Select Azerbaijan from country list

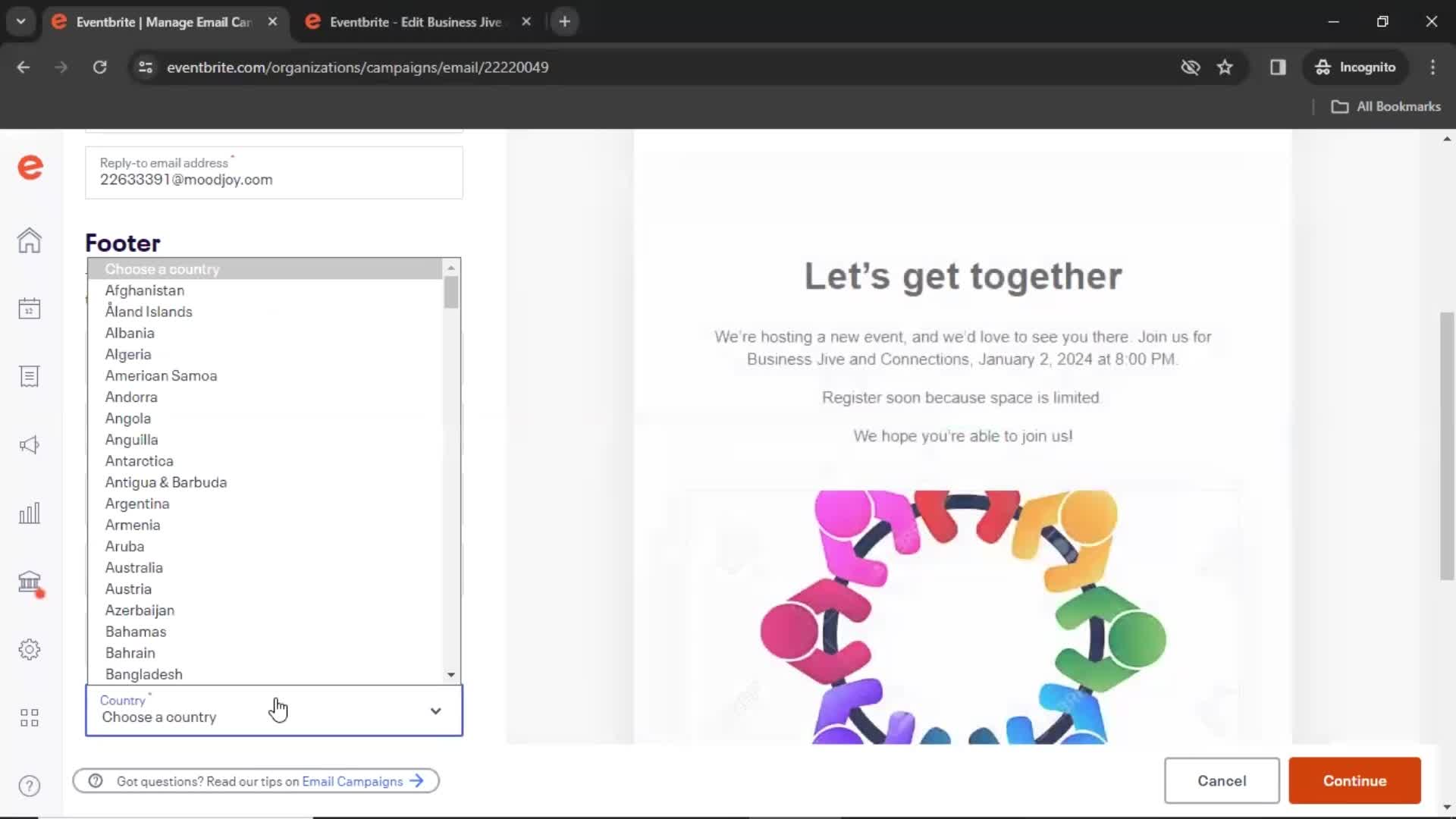click(265, 610)
